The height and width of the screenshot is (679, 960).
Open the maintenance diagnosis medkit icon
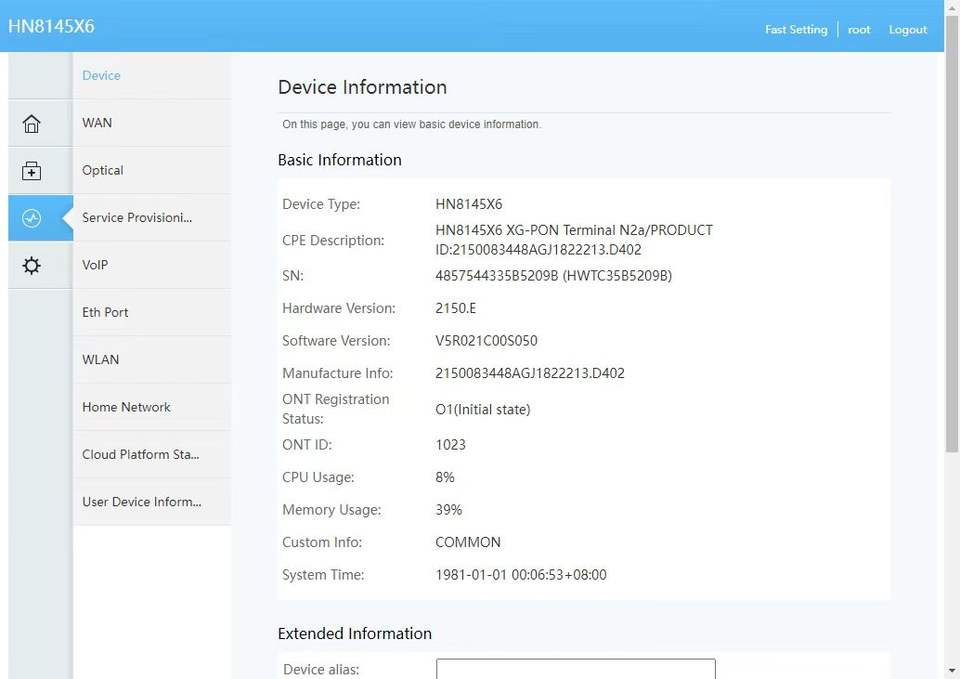(31, 171)
